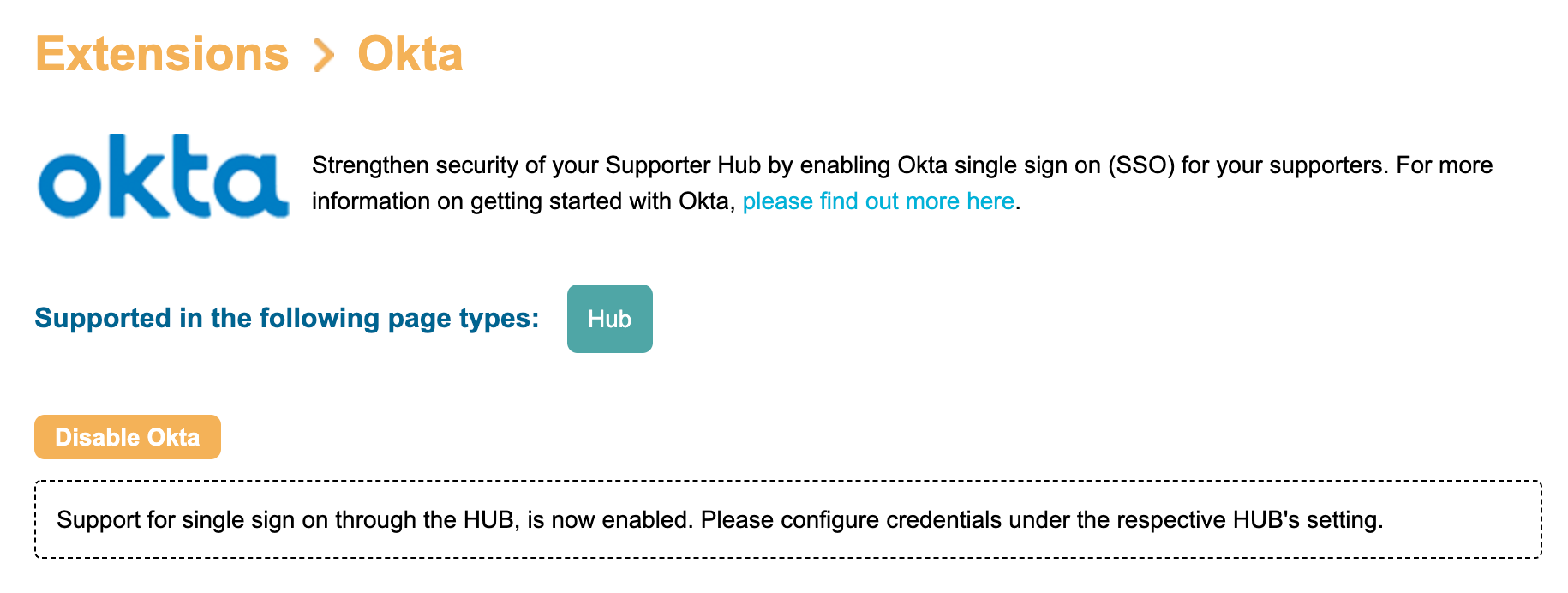
Task: Click 'Supported in the following page types' label
Action: pyautogui.click(x=287, y=319)
